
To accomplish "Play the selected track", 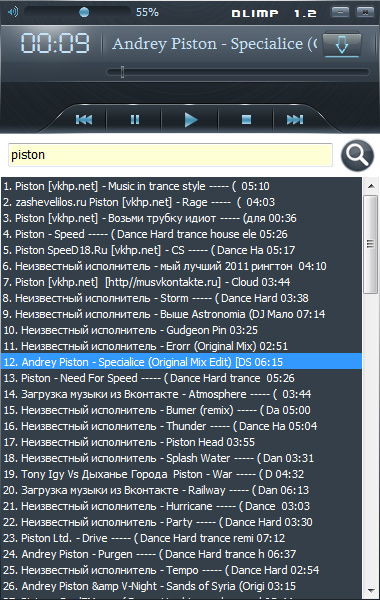I will tap(191, 120).
